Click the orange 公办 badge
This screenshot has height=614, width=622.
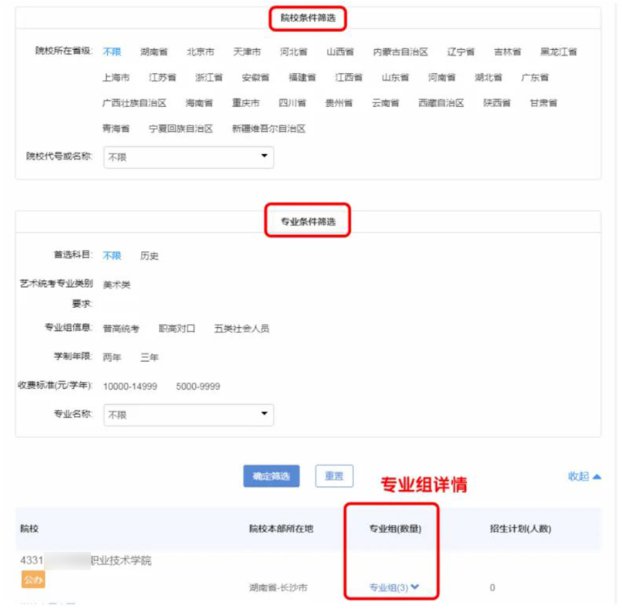33,579
